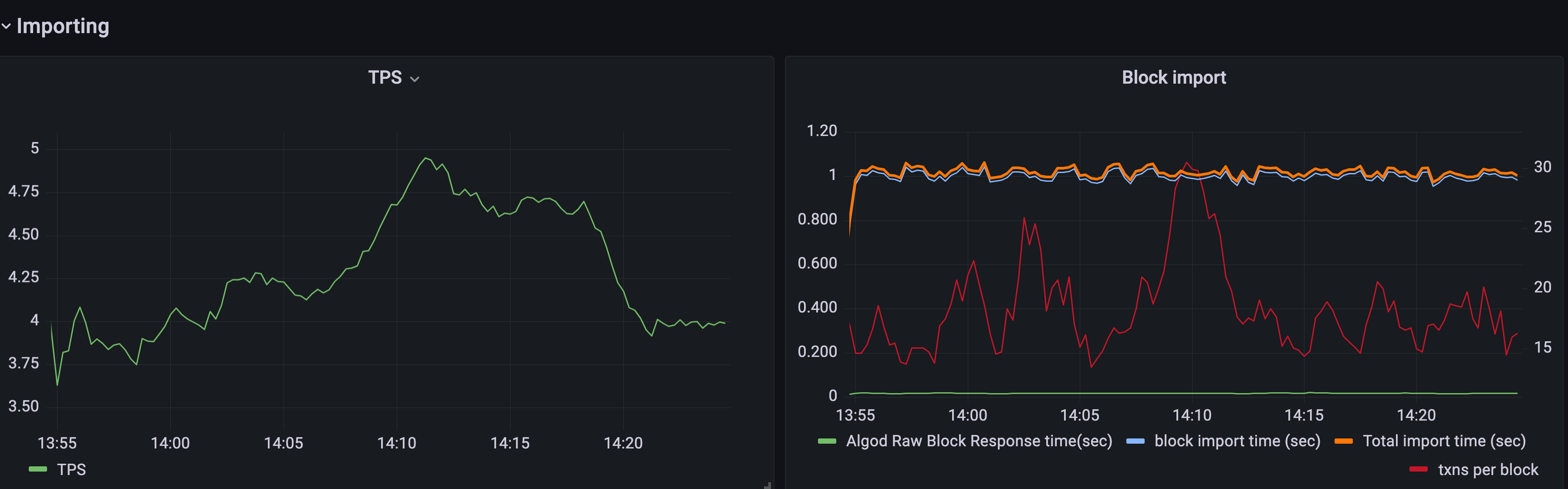
Task: Click the highest peak of TPS line
Action: tap(426, 158)
